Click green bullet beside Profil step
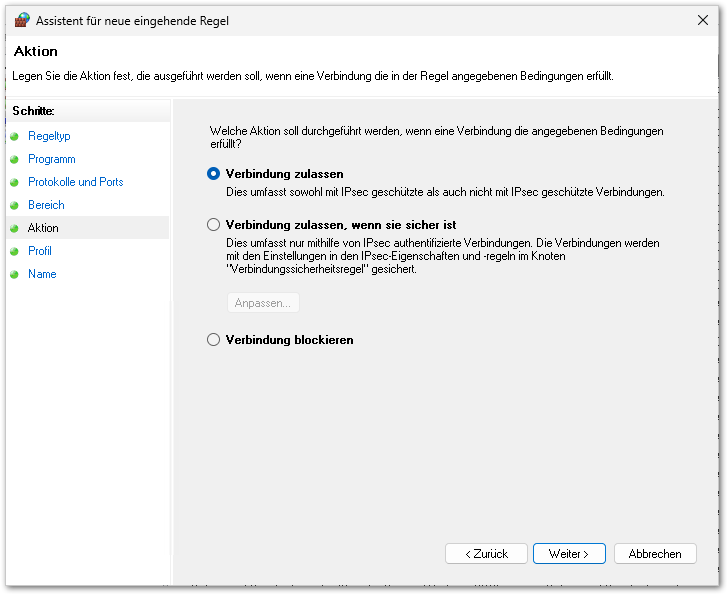 click(x=14, y=252)
